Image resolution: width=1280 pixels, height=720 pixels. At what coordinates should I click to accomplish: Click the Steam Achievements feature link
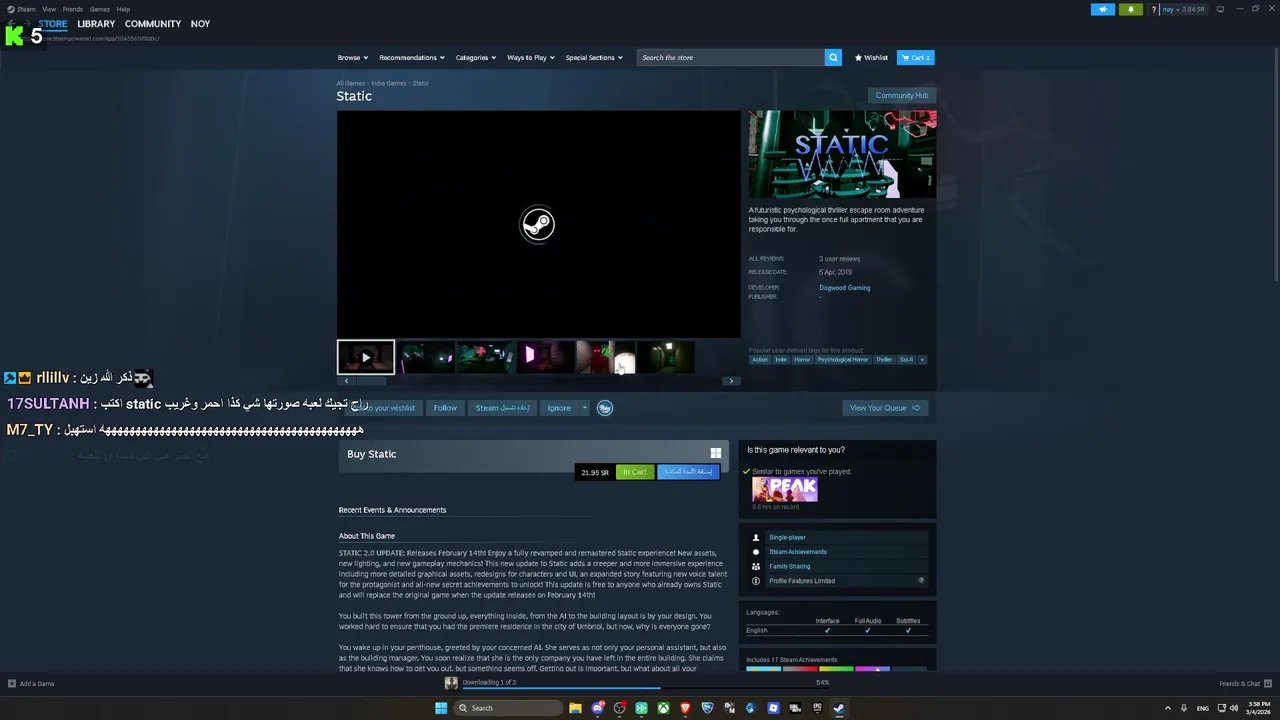click(x=798, y=552)
